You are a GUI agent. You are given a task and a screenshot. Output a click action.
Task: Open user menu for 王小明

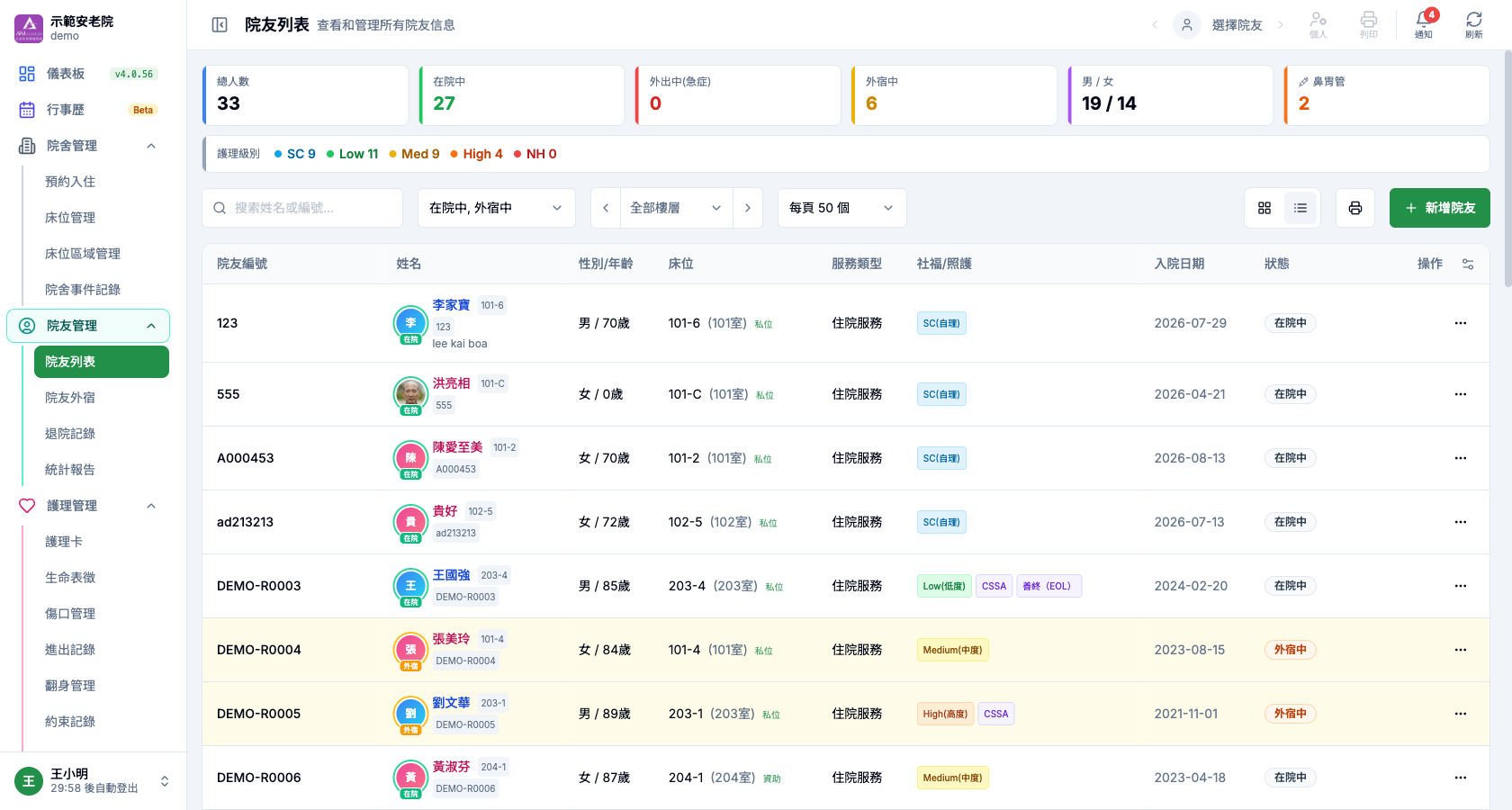(x=93, y=780)
